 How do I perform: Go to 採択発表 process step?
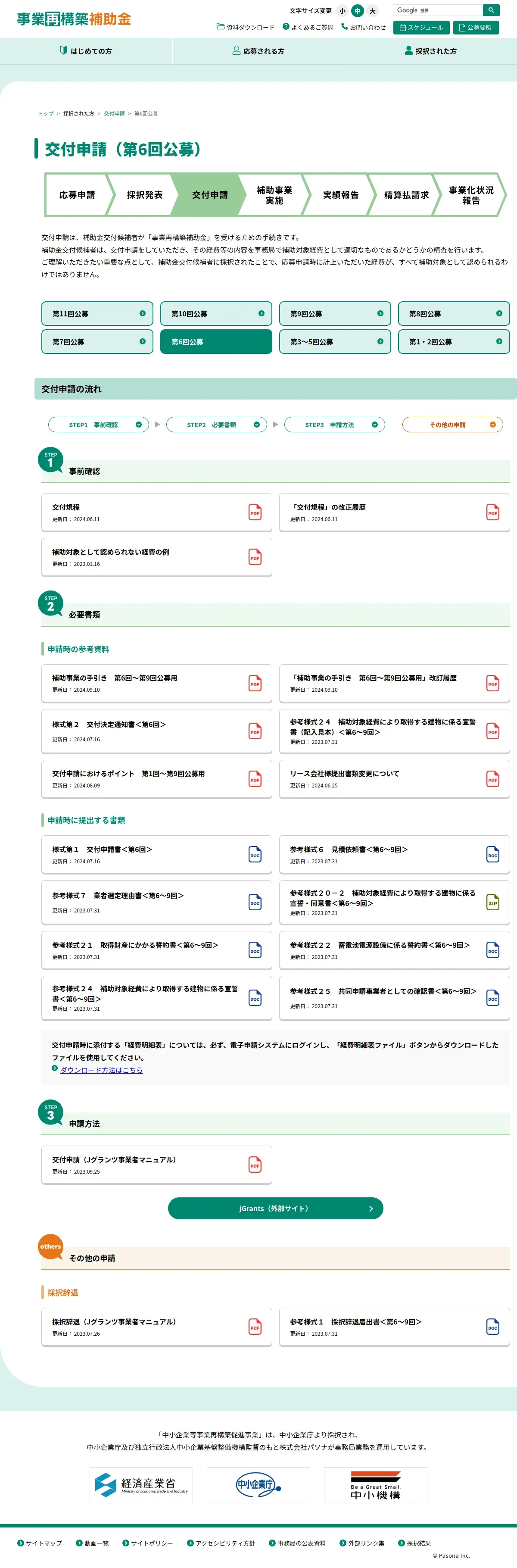(144, 195)
